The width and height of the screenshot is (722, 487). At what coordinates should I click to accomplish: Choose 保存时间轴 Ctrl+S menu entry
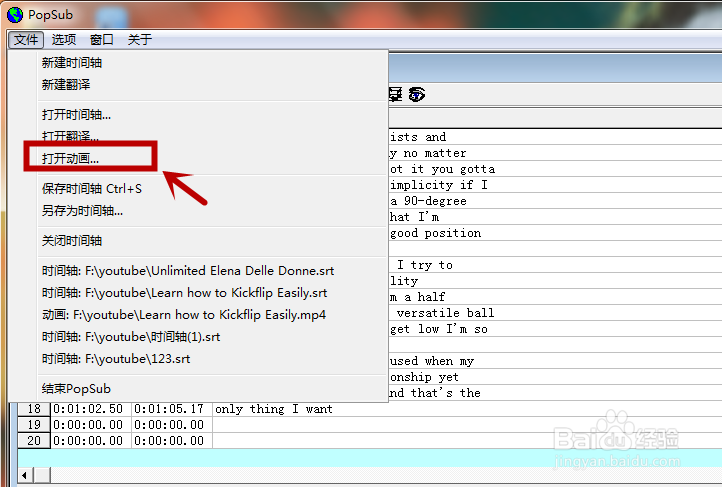tap(92, 189)
